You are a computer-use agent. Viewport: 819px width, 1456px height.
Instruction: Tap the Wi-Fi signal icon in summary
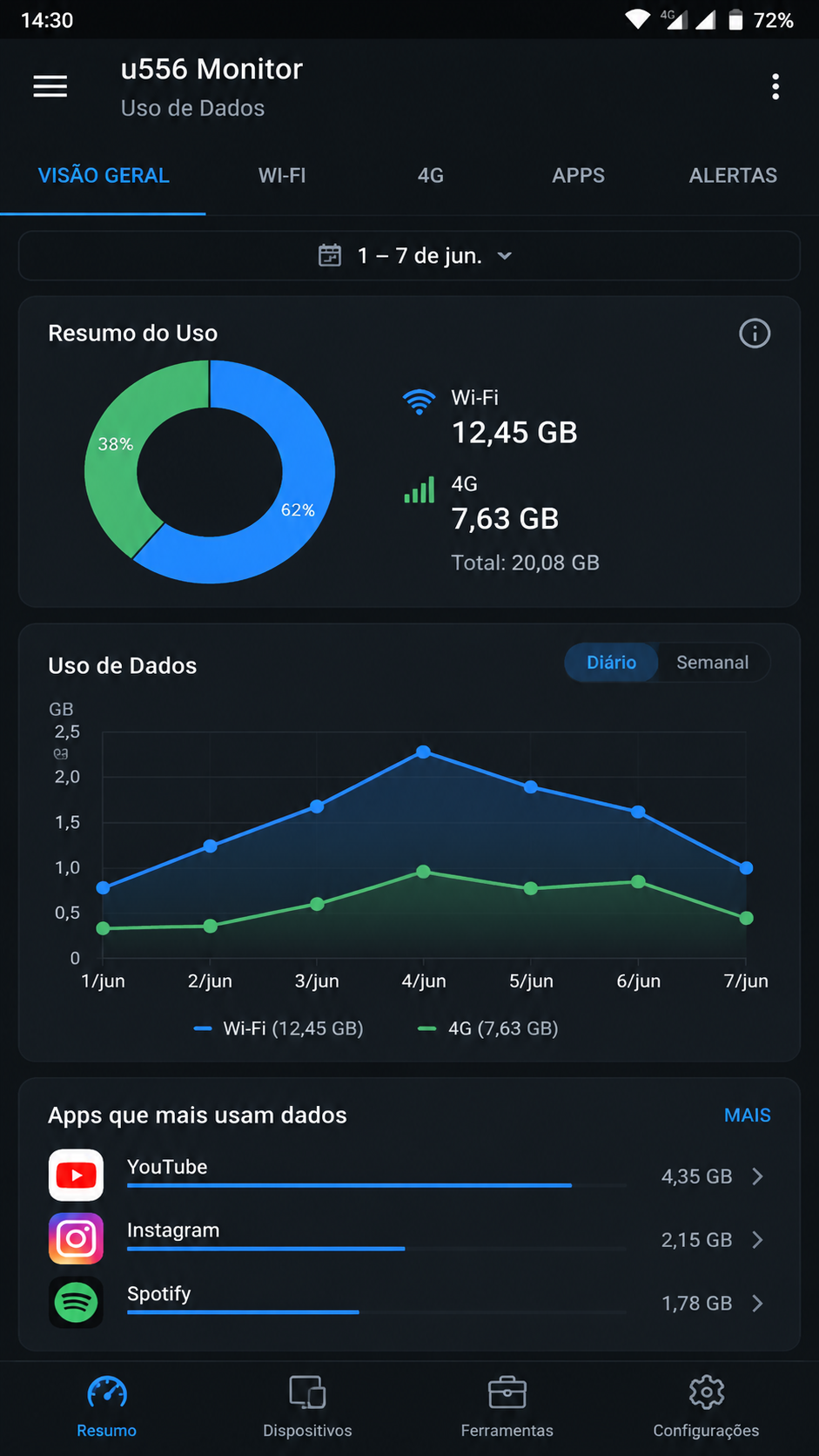coord(419,401)
